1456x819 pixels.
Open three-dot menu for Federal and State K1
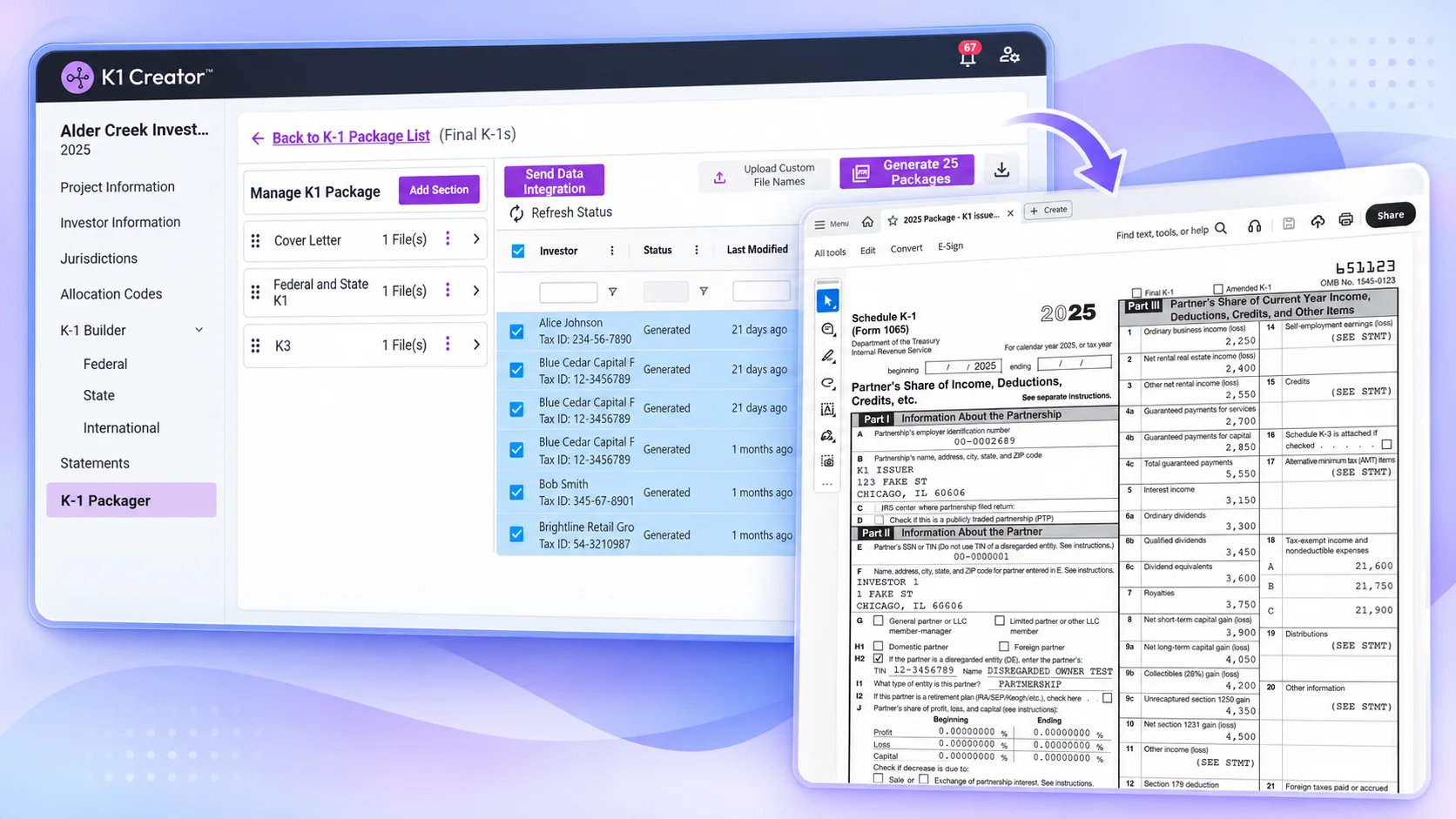(448, 290)
